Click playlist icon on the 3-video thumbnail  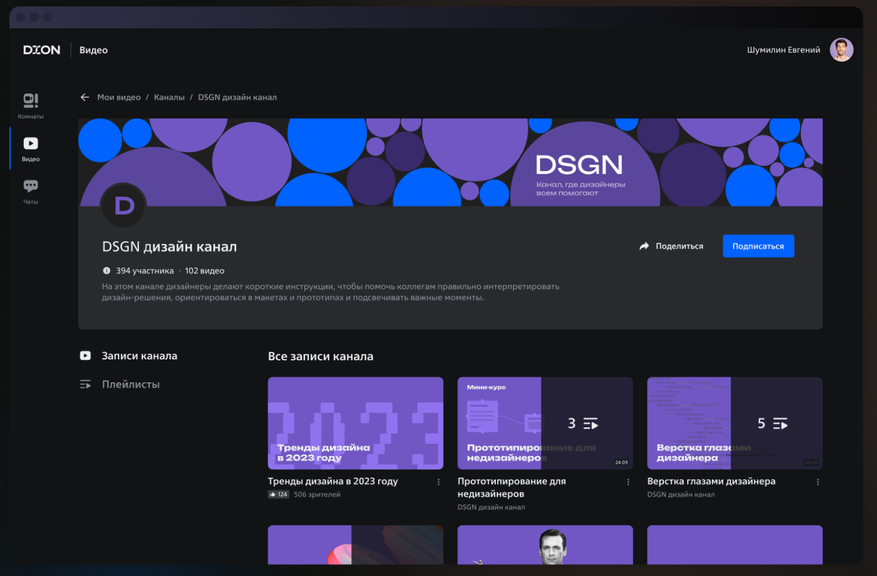click(x=591, y=424)
